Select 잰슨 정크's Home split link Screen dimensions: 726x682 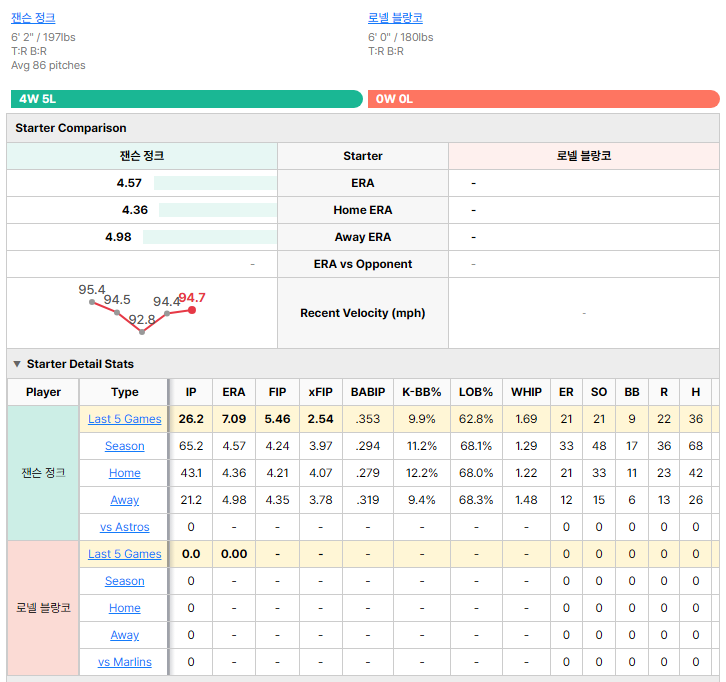coord(125,473)
